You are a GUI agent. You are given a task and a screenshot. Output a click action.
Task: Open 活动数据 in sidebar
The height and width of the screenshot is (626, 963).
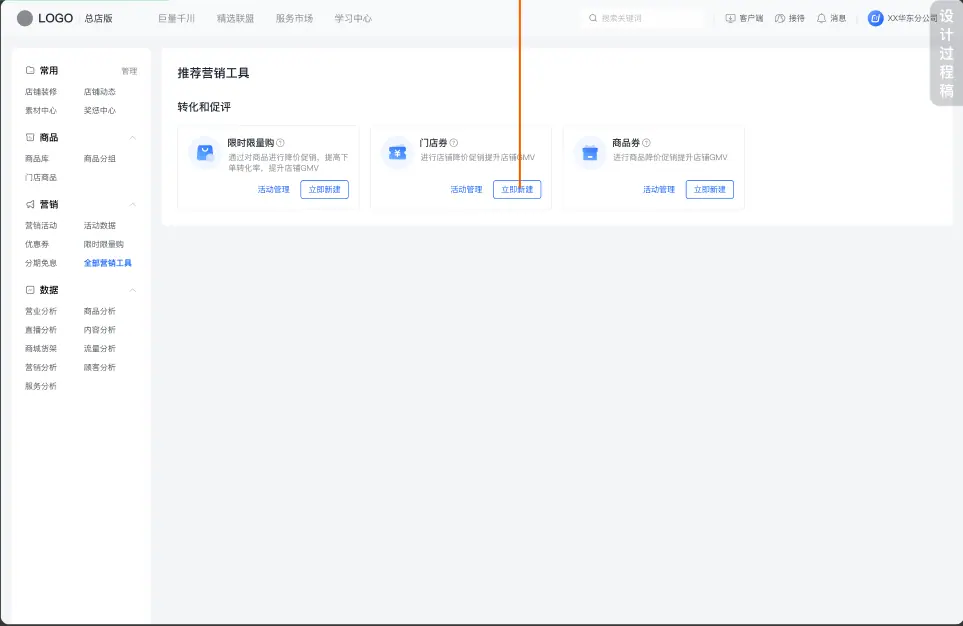point(99,225)
